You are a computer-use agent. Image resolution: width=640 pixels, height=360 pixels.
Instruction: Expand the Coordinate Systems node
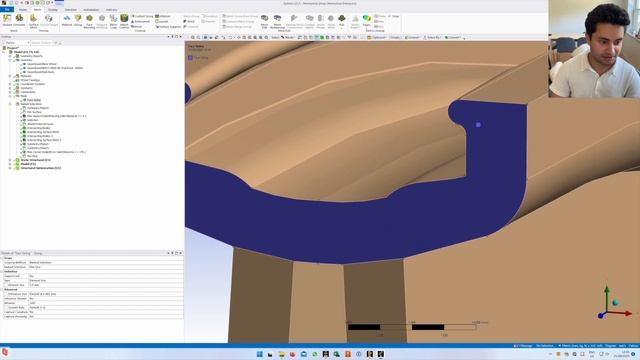[x=10, y=84]
